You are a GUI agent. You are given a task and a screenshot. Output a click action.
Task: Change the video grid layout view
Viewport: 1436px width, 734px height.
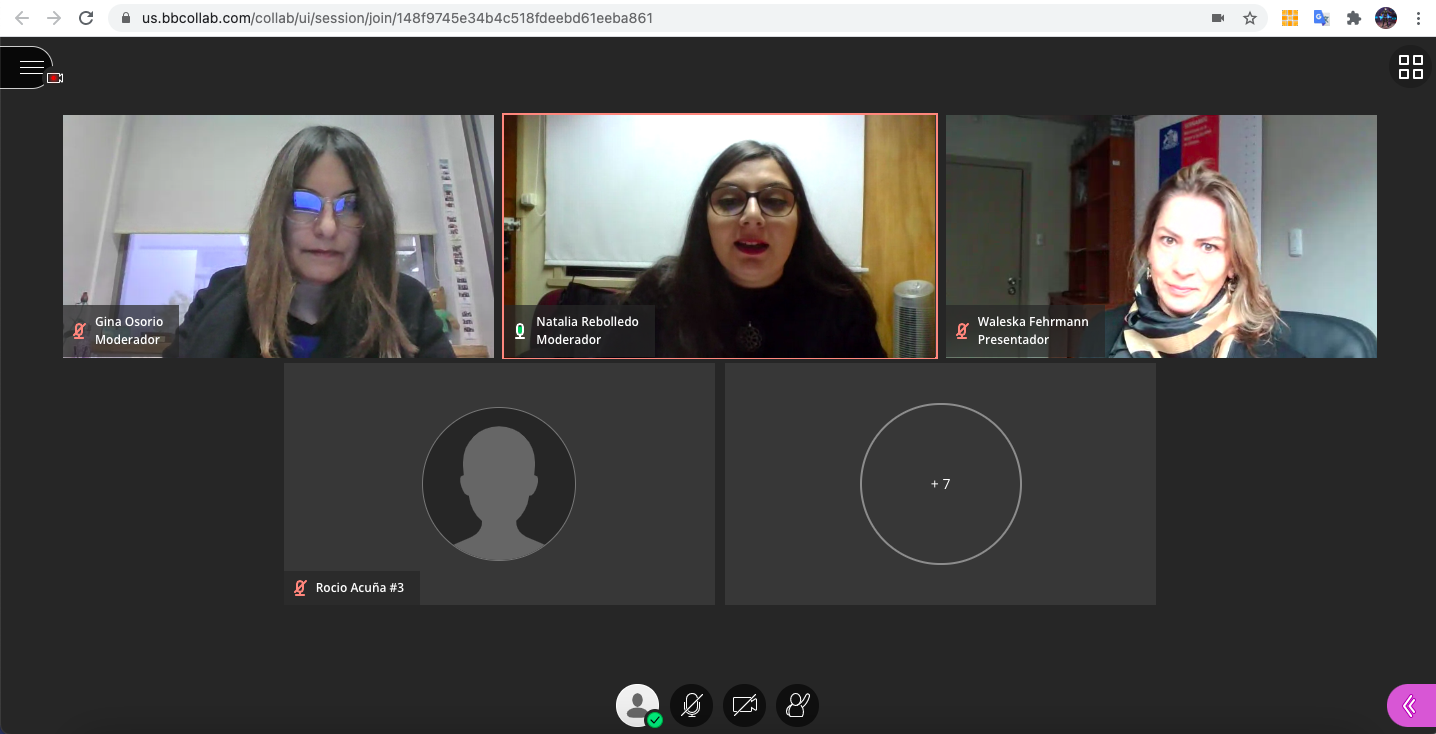pos(1410,67)
